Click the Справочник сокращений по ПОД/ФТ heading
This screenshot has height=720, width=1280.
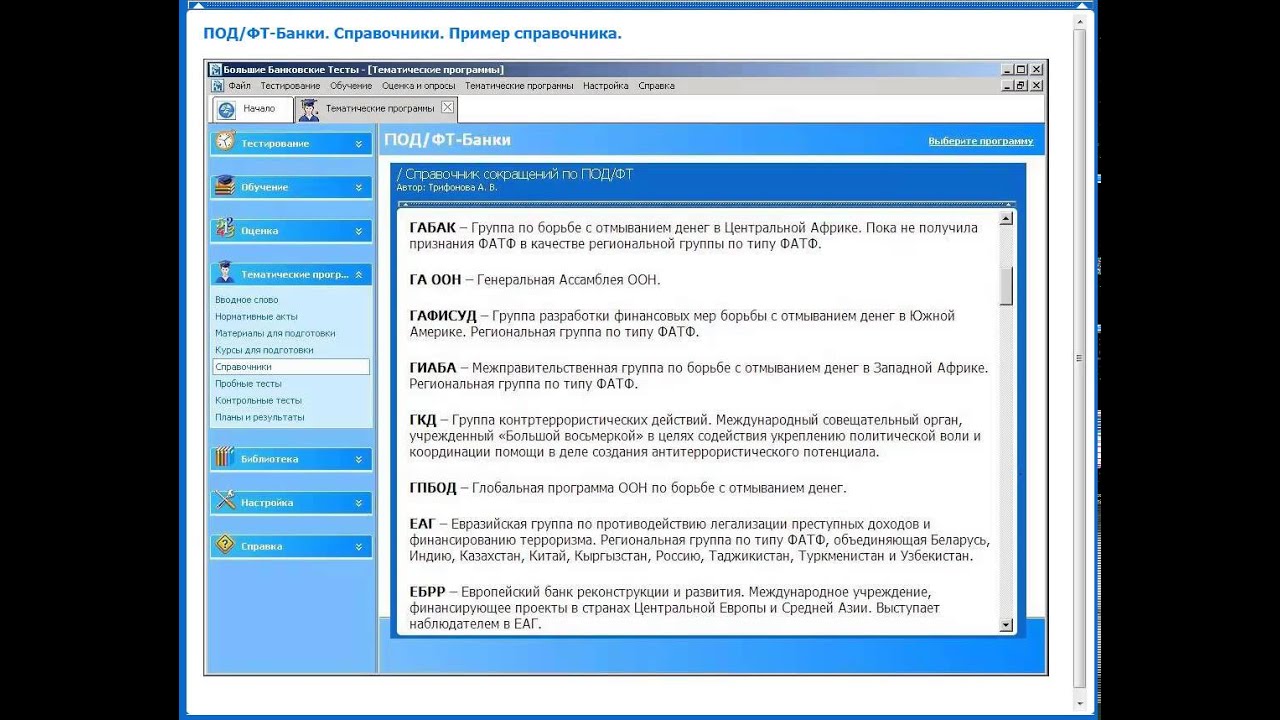(x=515, y=174)
